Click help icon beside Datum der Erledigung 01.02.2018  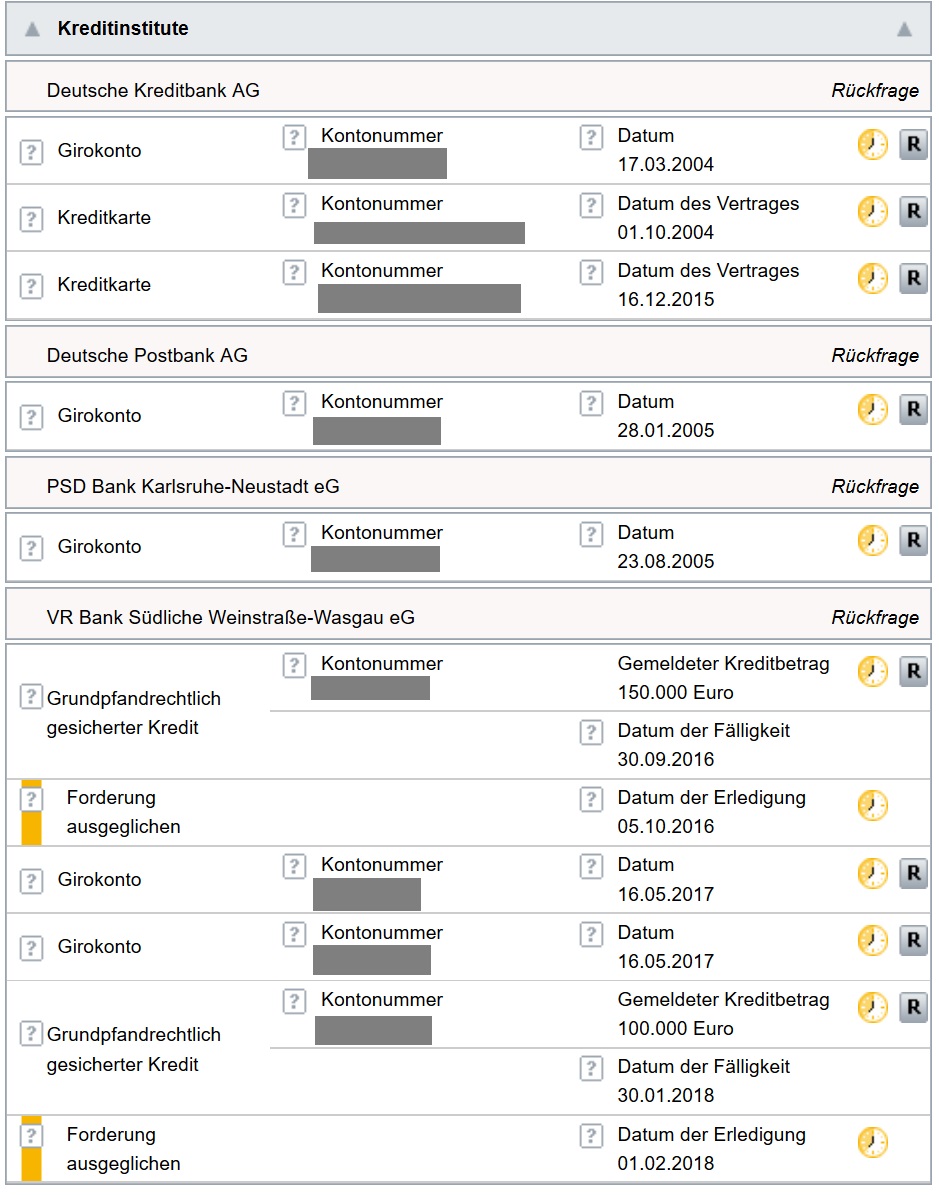[x=591, y=1136]
